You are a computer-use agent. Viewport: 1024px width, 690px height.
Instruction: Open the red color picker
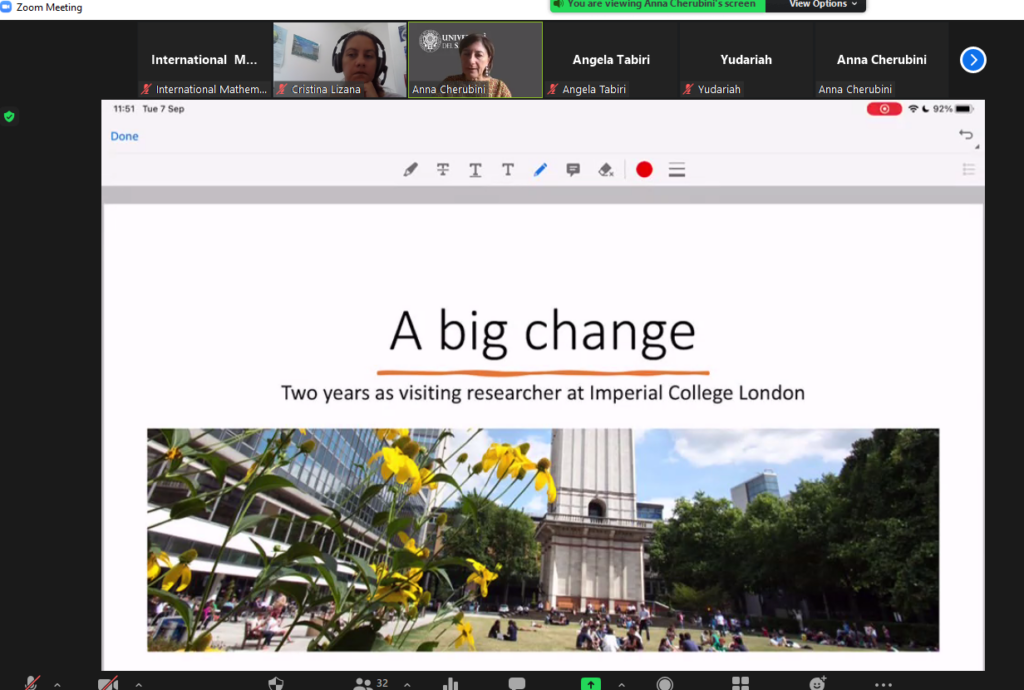(x=644, y=170)
